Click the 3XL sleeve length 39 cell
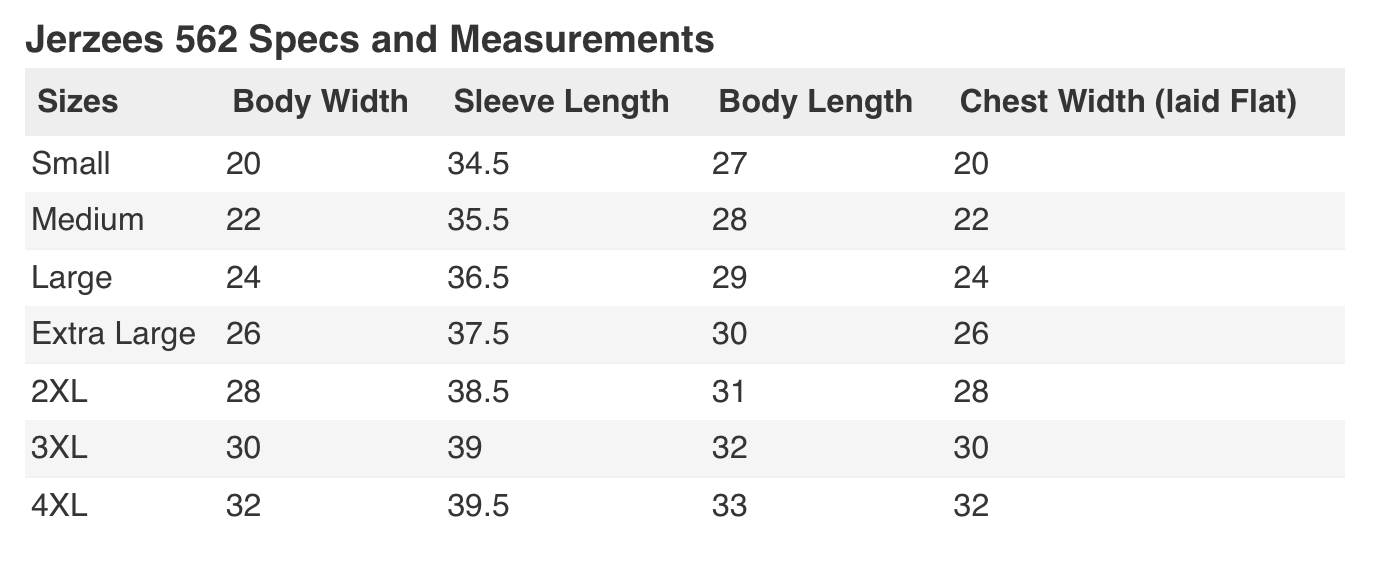This screenshot has width=1382, height=572. (x=465, y=448)
